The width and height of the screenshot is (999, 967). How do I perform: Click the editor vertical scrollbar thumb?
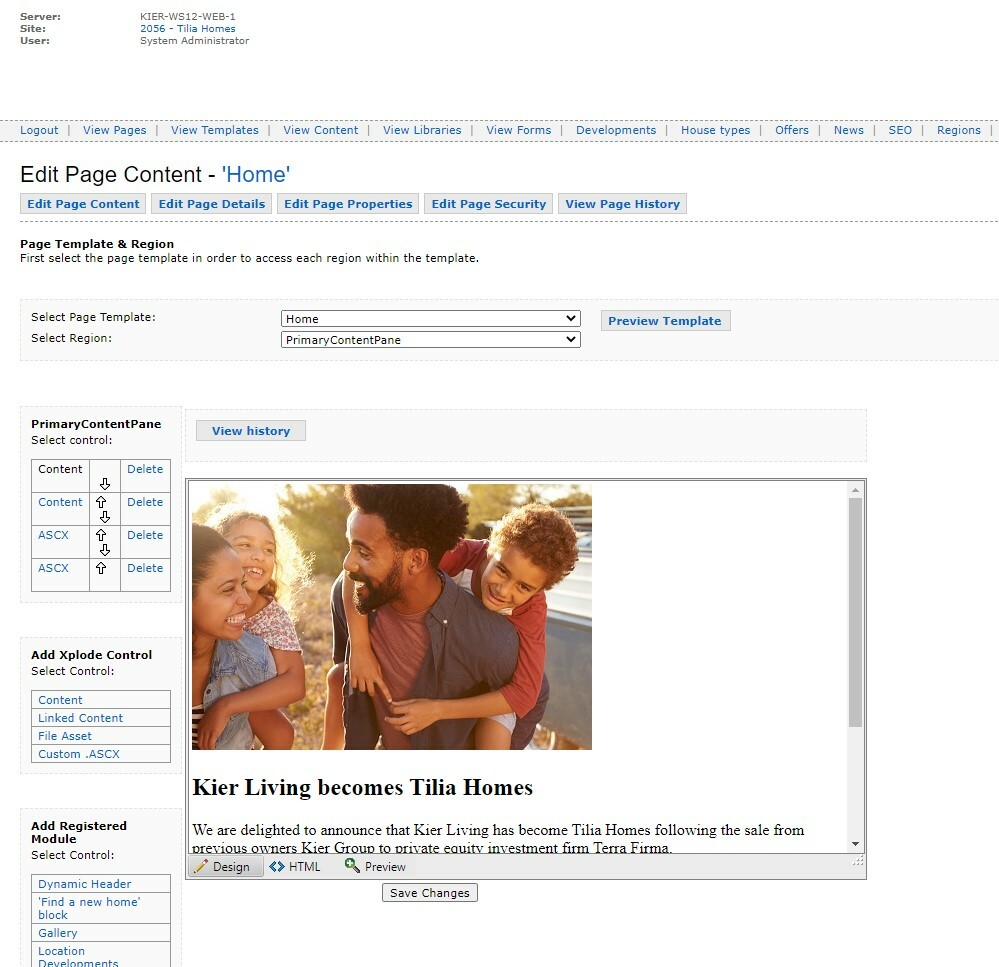pyautogui.click(x=855, y=612)
